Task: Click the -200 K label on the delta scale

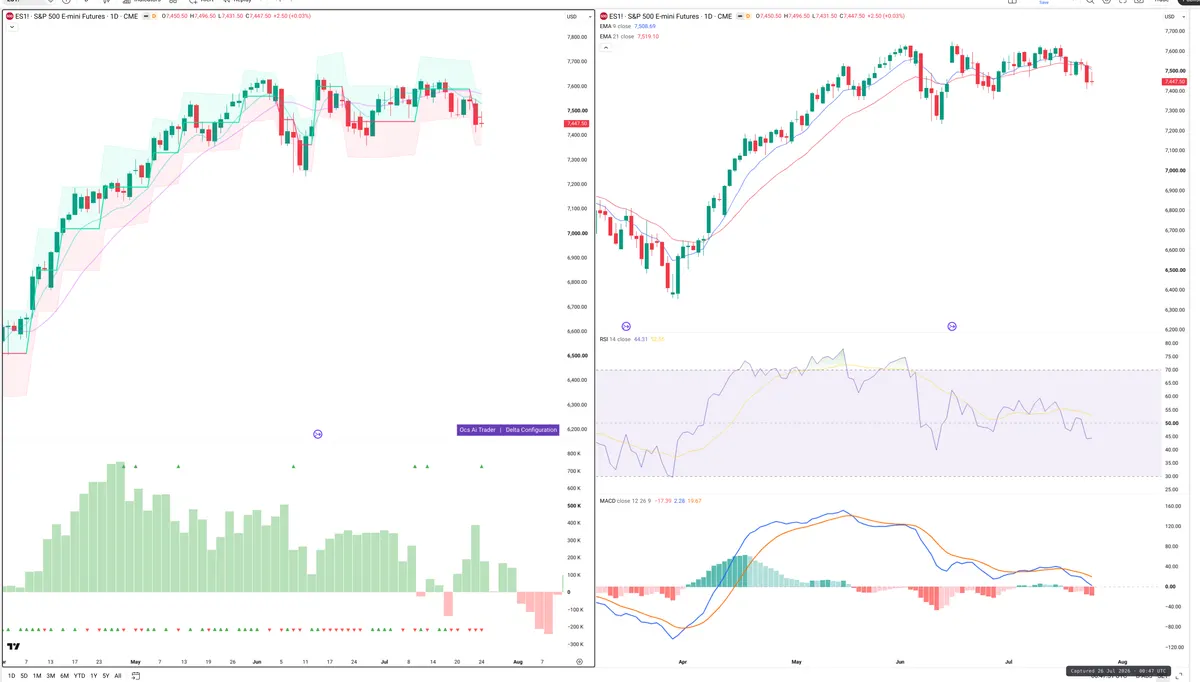Action: click(x=575, y=627)
